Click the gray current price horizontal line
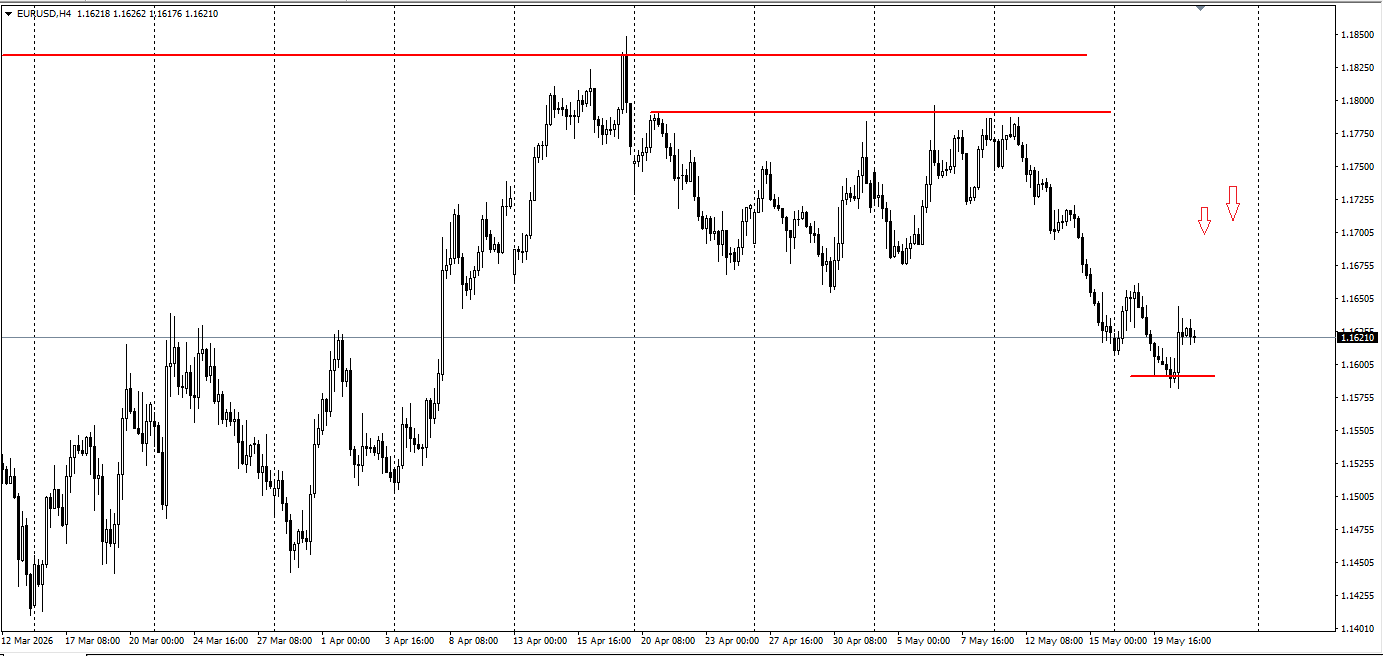Screen dimensions: 1384x656 point(668,338)
